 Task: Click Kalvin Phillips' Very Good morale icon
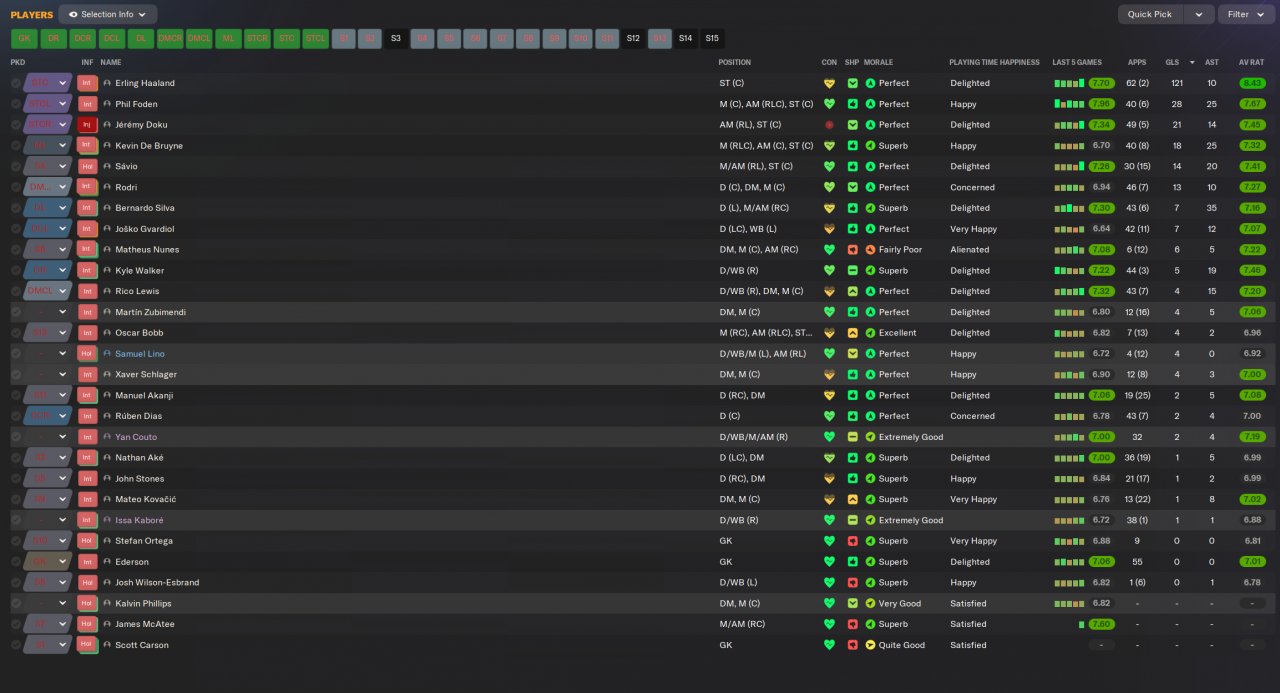point(870,603)
